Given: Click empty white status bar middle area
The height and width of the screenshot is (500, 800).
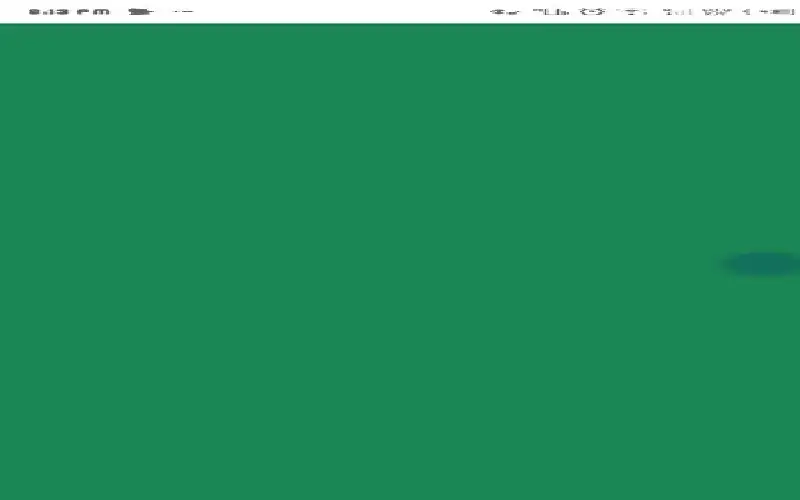Looking at the screenshot, I should 340,12.
